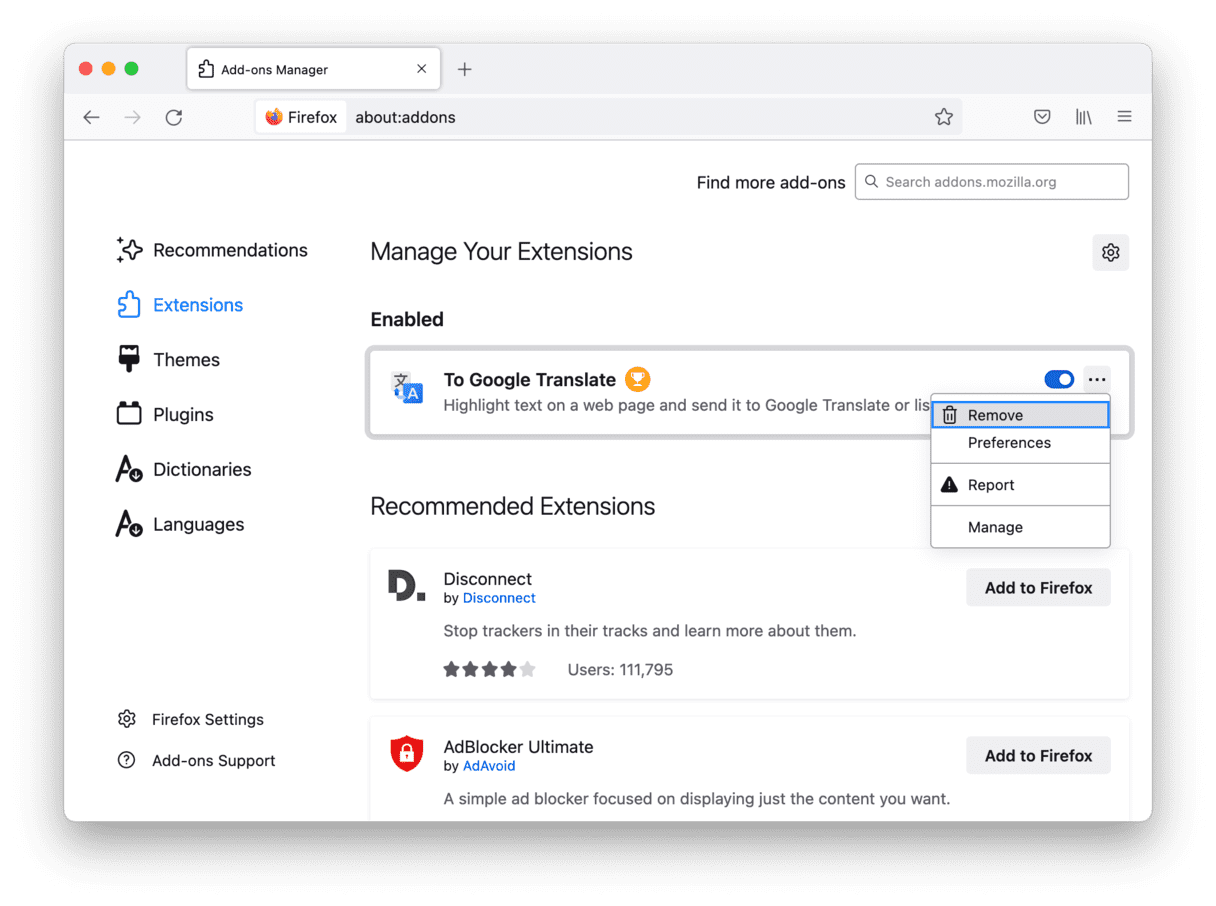This screenshot has height=906, width=1216.
Task: Click the 'Enabled' section heading
Action: [407, 320]
